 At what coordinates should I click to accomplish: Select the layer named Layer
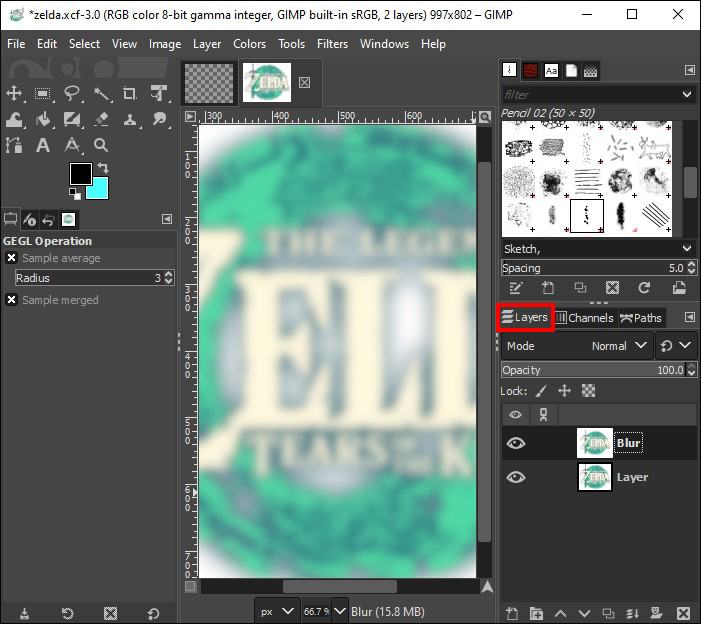tap(632, 477)
